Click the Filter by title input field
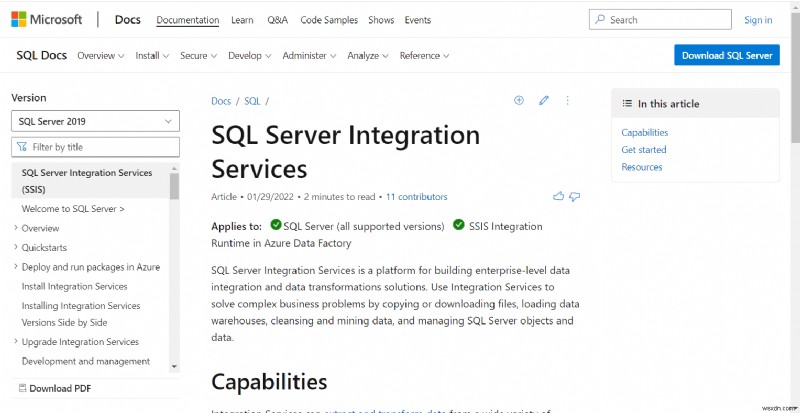The image size is (800, 413). (95, 147)
